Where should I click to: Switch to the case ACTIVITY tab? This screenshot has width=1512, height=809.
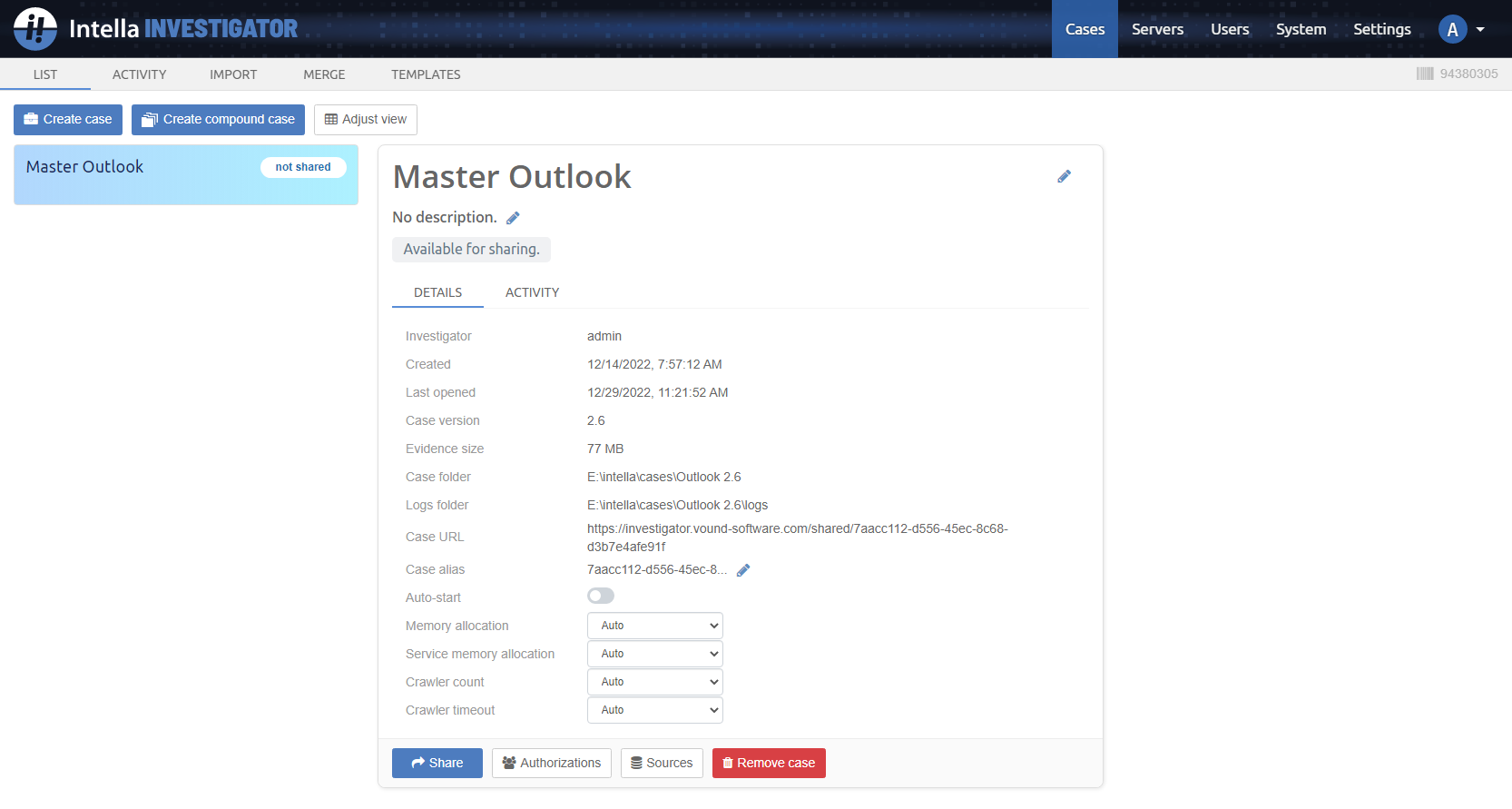(532, 292)
